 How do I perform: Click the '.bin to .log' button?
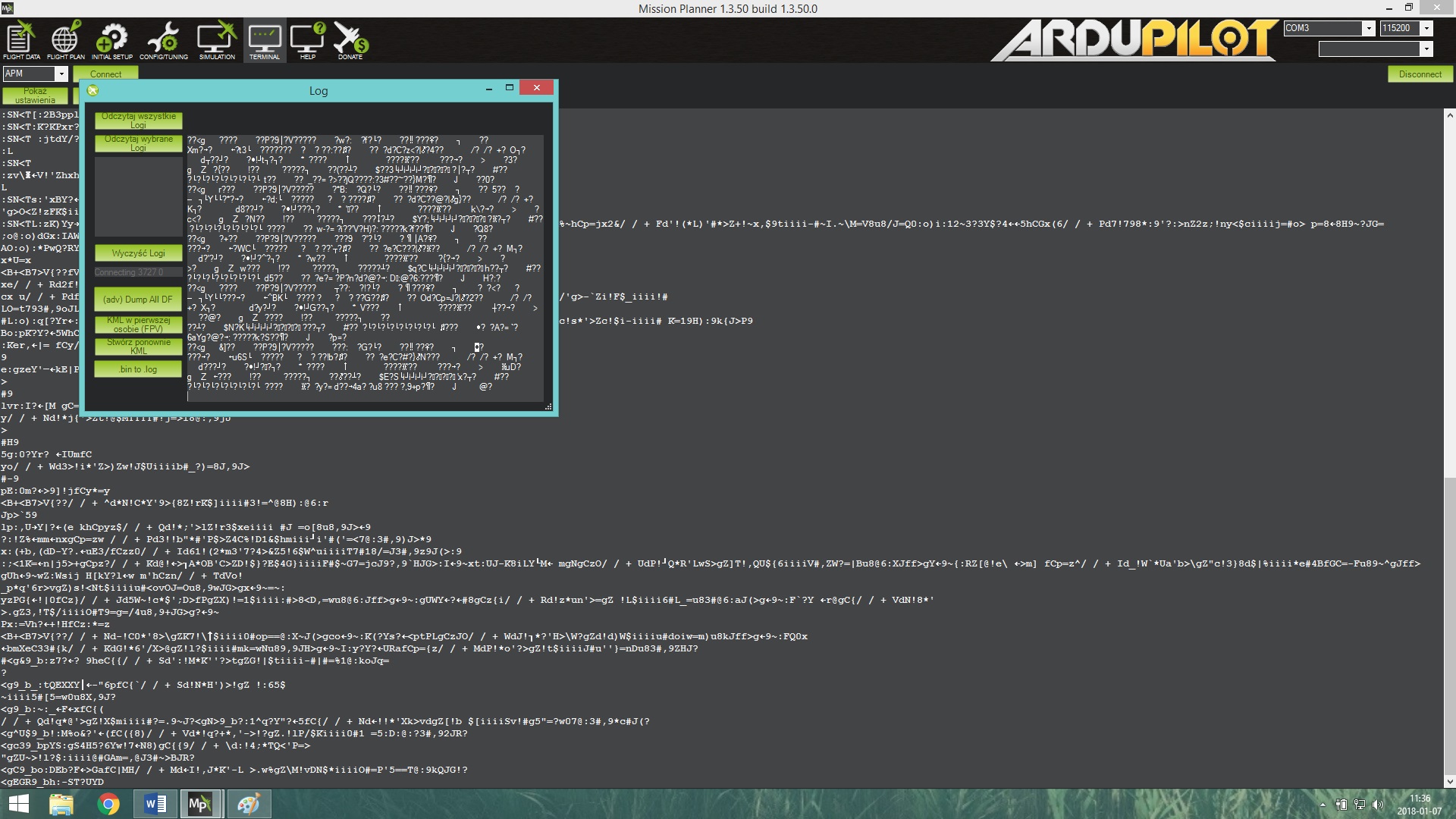tap(138, 369)
